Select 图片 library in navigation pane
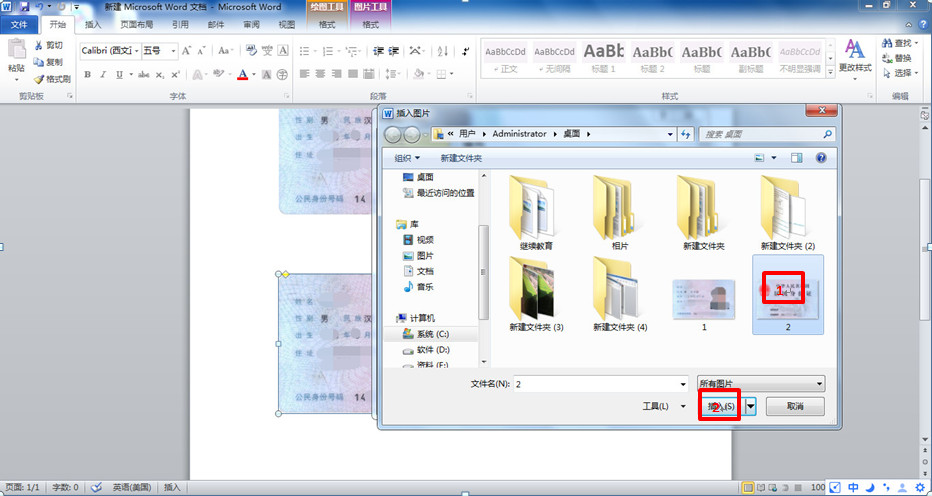The image size is (932, 496). point(418,256)
